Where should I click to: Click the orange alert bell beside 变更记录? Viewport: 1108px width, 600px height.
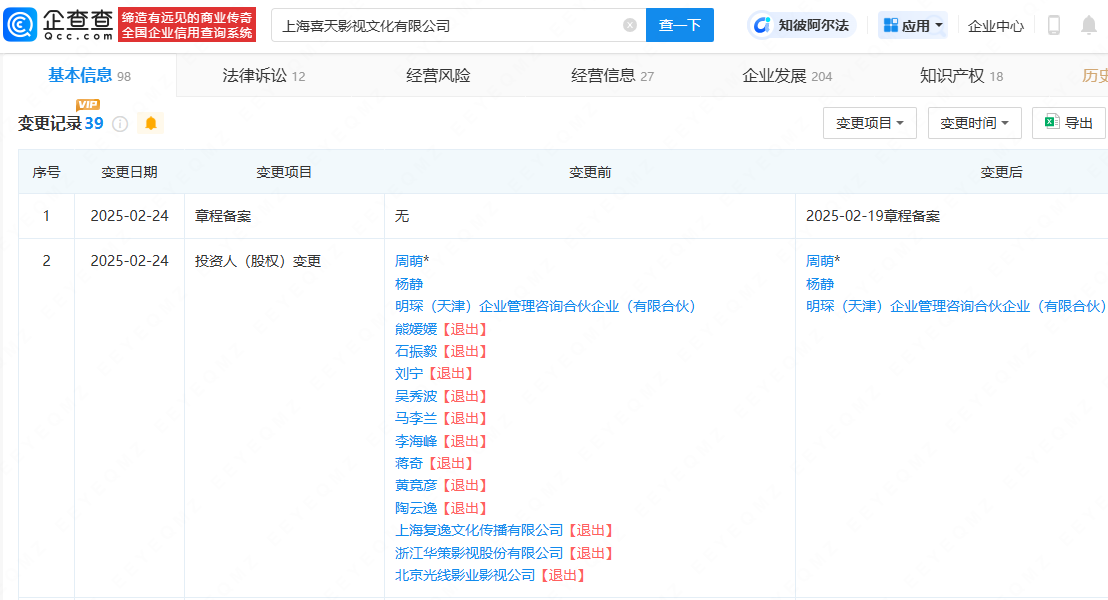151,124
